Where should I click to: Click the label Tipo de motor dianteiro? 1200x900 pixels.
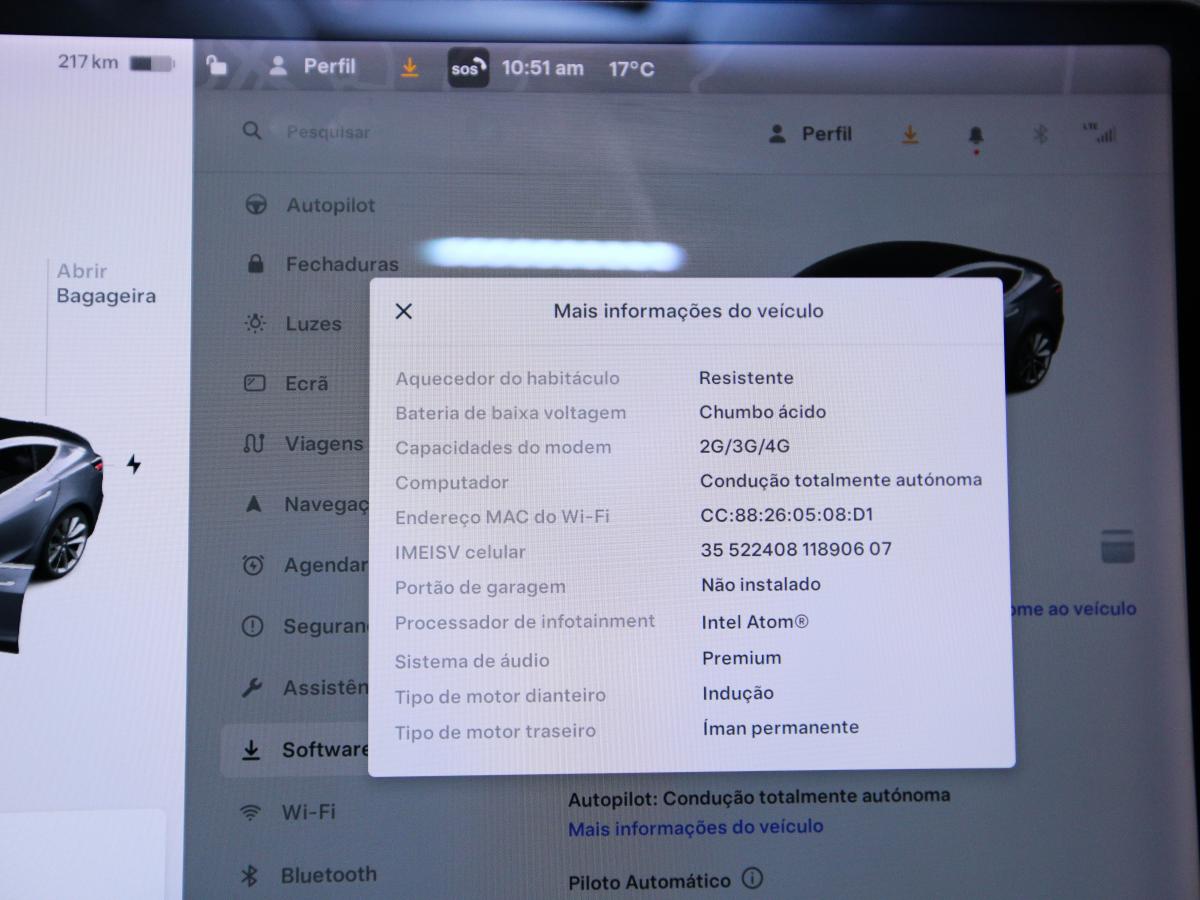500,696
